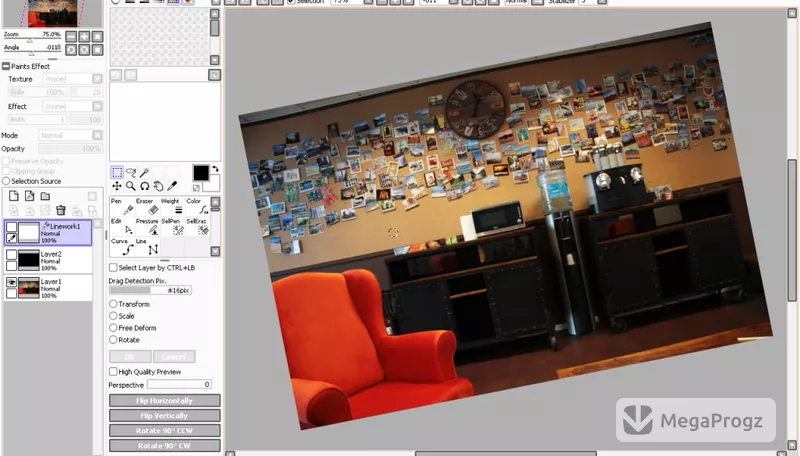
Task: Click the Perspective value field
Action: [x=179, y=384]
